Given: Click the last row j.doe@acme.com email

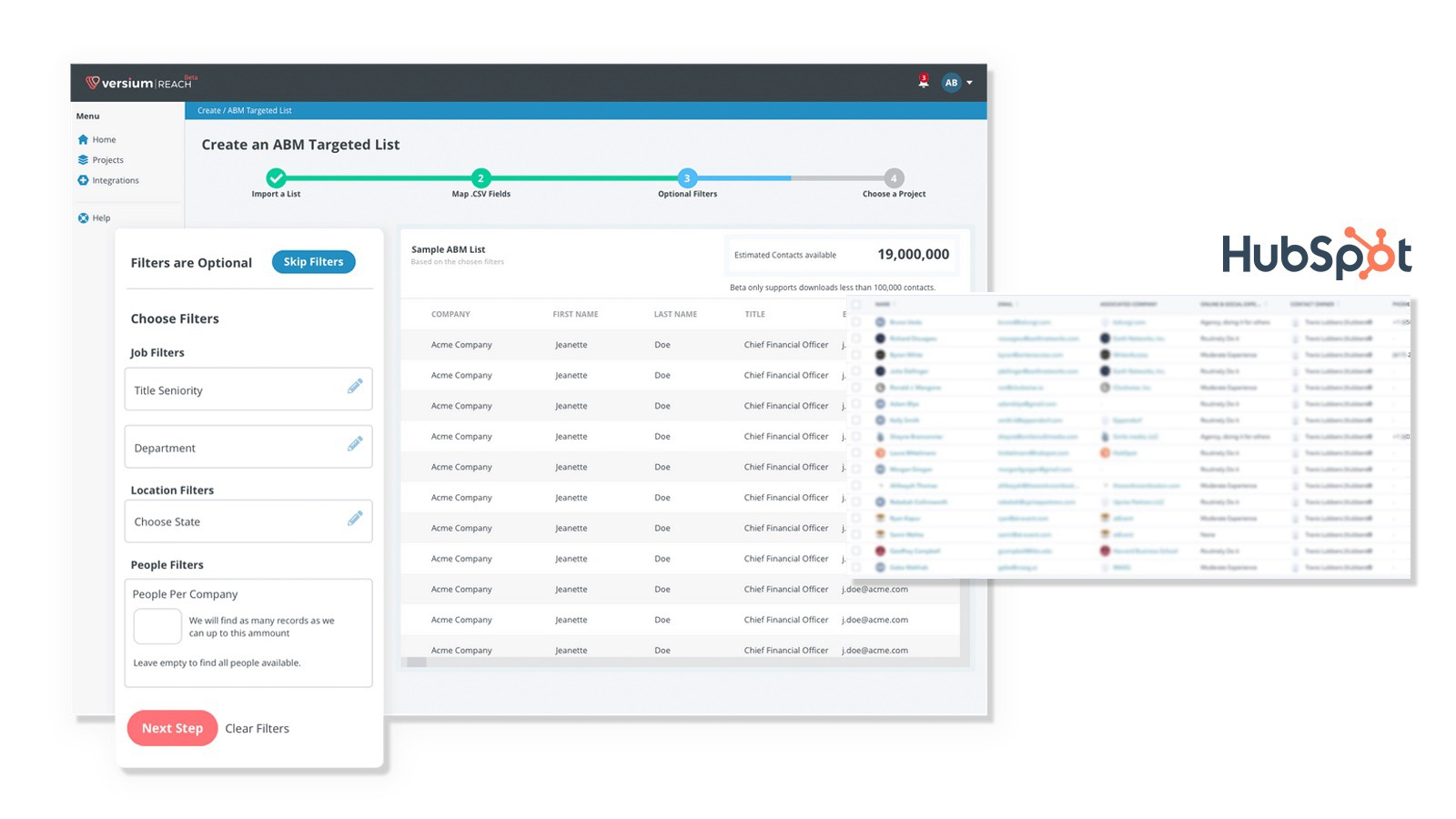Looking at the screenshot, I should pos(875,651).
